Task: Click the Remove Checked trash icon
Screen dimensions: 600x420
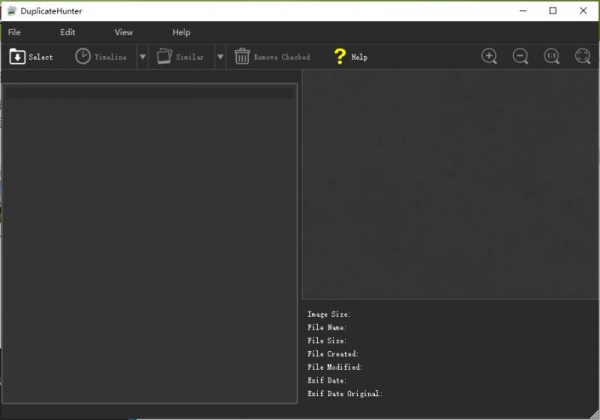Action: tap(242, 57)
